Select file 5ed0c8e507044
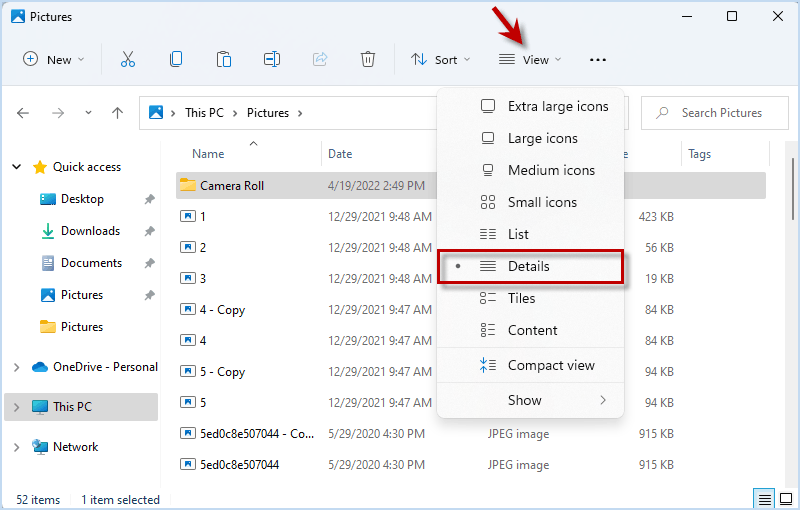The height and width of the screenshot is (510, 800). click(x=240, y=465)
